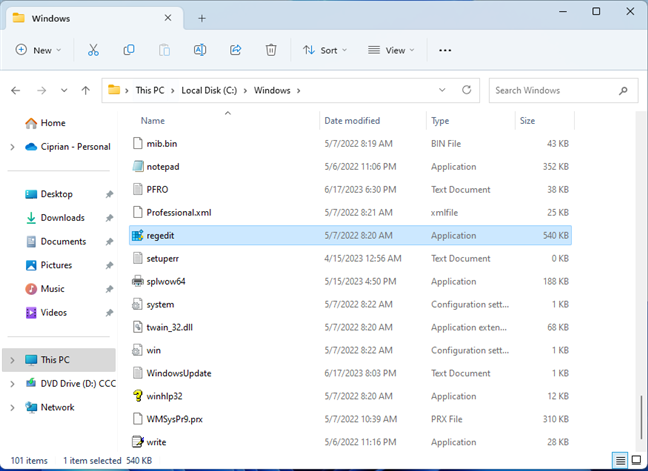The image size is (648, 471).
Task: Open the View dropdown menu
Action: (x=391, y=50)
